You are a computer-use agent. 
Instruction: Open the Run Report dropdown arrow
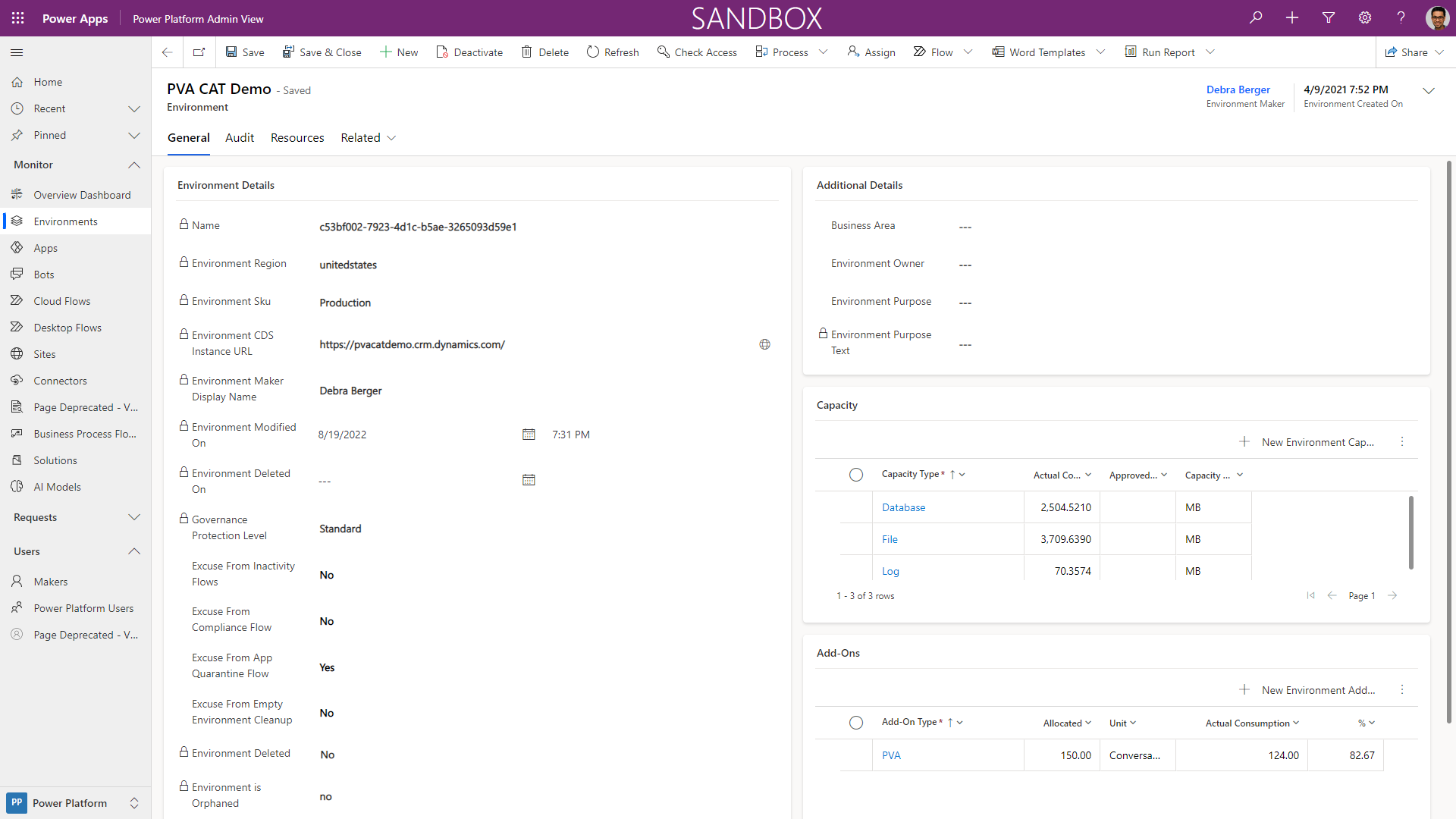coord(1210,52)
